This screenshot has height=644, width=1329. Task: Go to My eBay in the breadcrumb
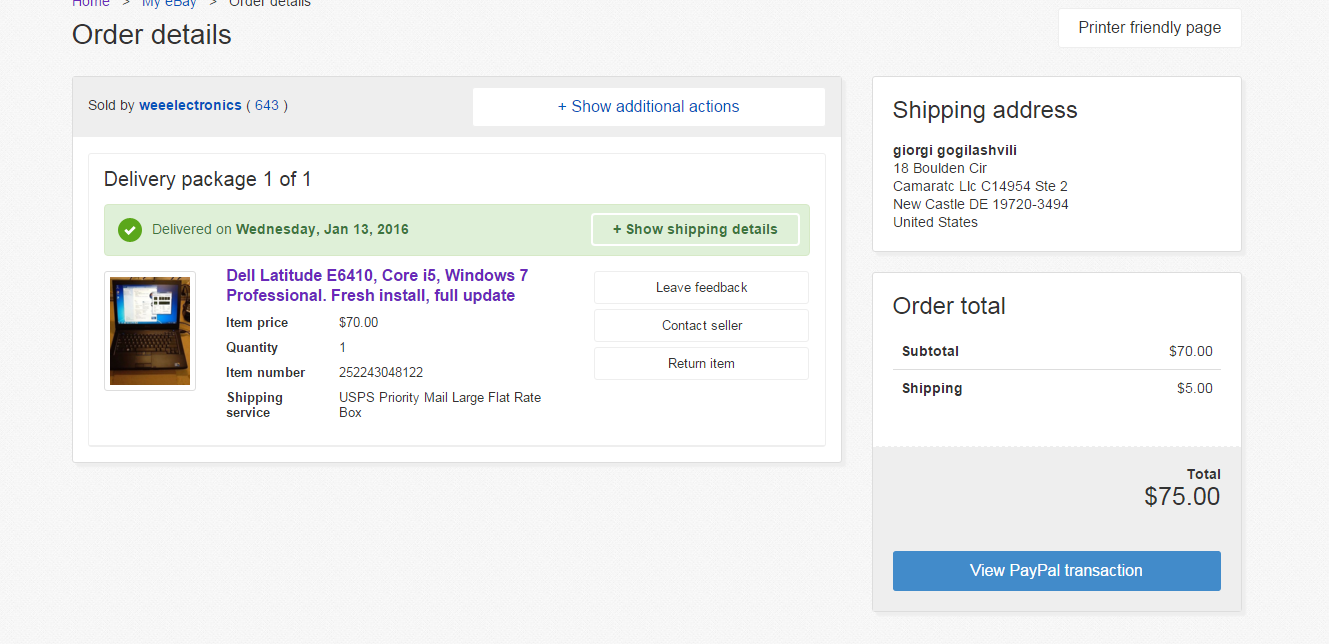click(x=169, y=3)
